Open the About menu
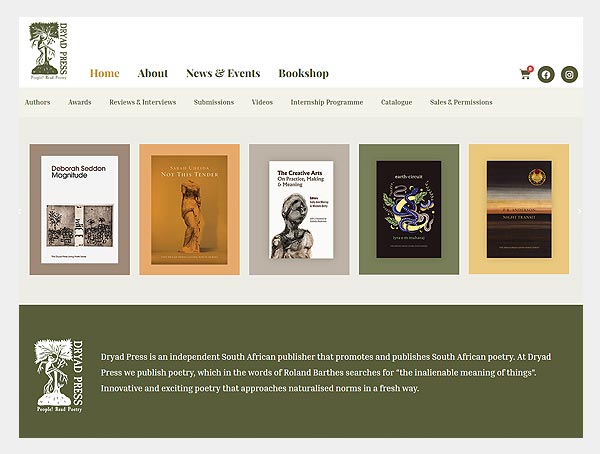The image size is (600, 454). (153, 73)
